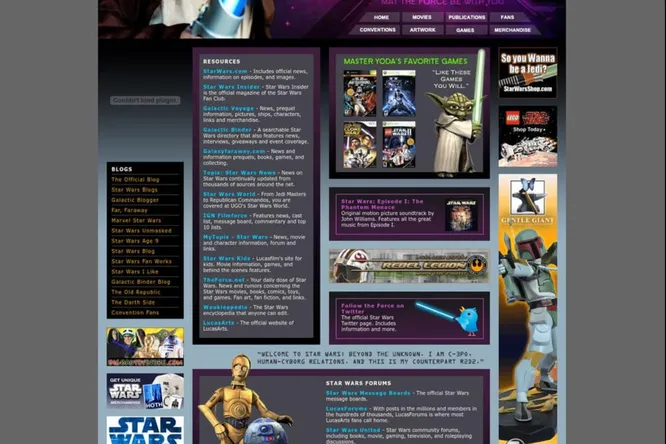Viewport: 666px width, 444px height.
Task: Open Star Wars Age 9 blog
Action: coord(135,241)
